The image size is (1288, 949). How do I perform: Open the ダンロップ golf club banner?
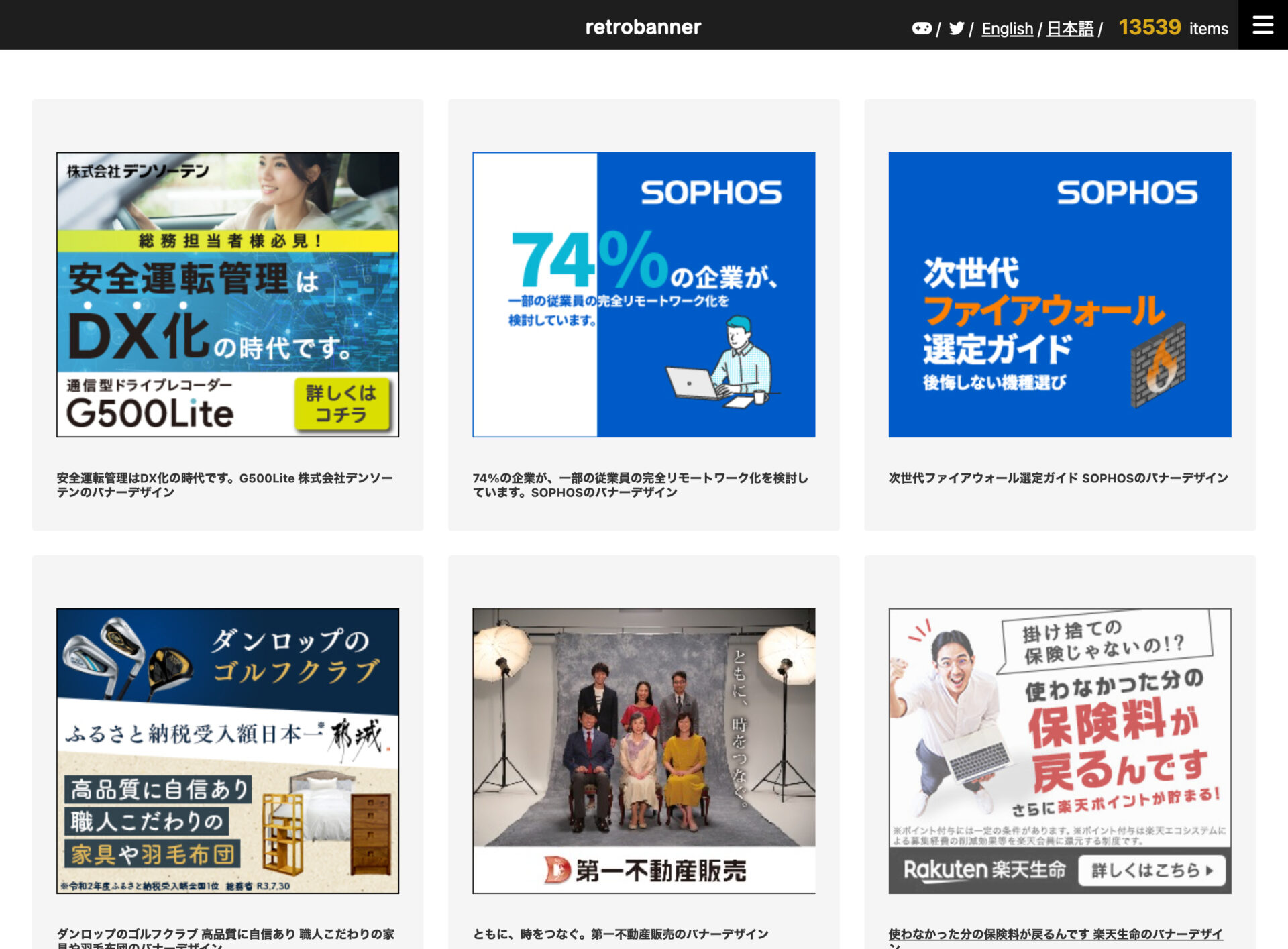(x=228, y=750)
